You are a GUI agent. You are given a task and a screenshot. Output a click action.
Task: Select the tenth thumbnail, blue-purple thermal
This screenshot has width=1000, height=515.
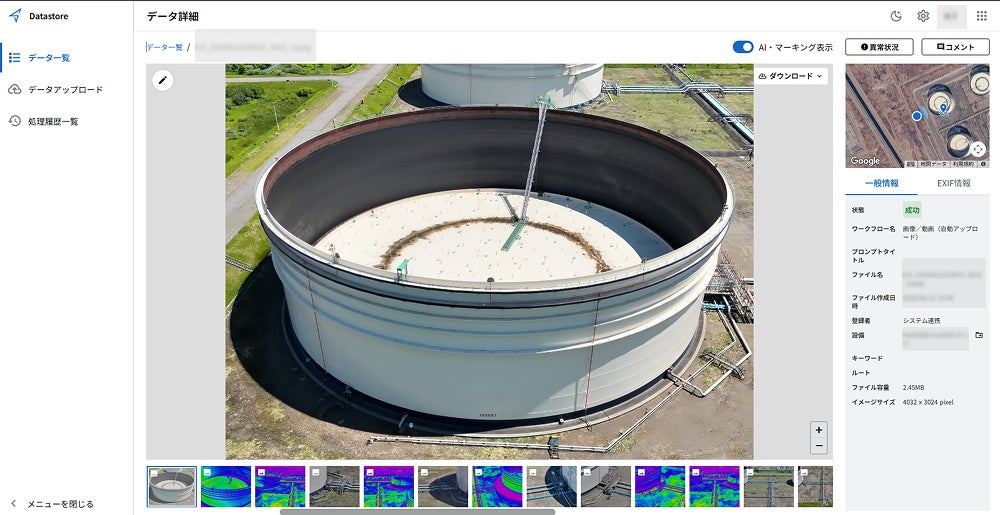(x=660, y=486)
